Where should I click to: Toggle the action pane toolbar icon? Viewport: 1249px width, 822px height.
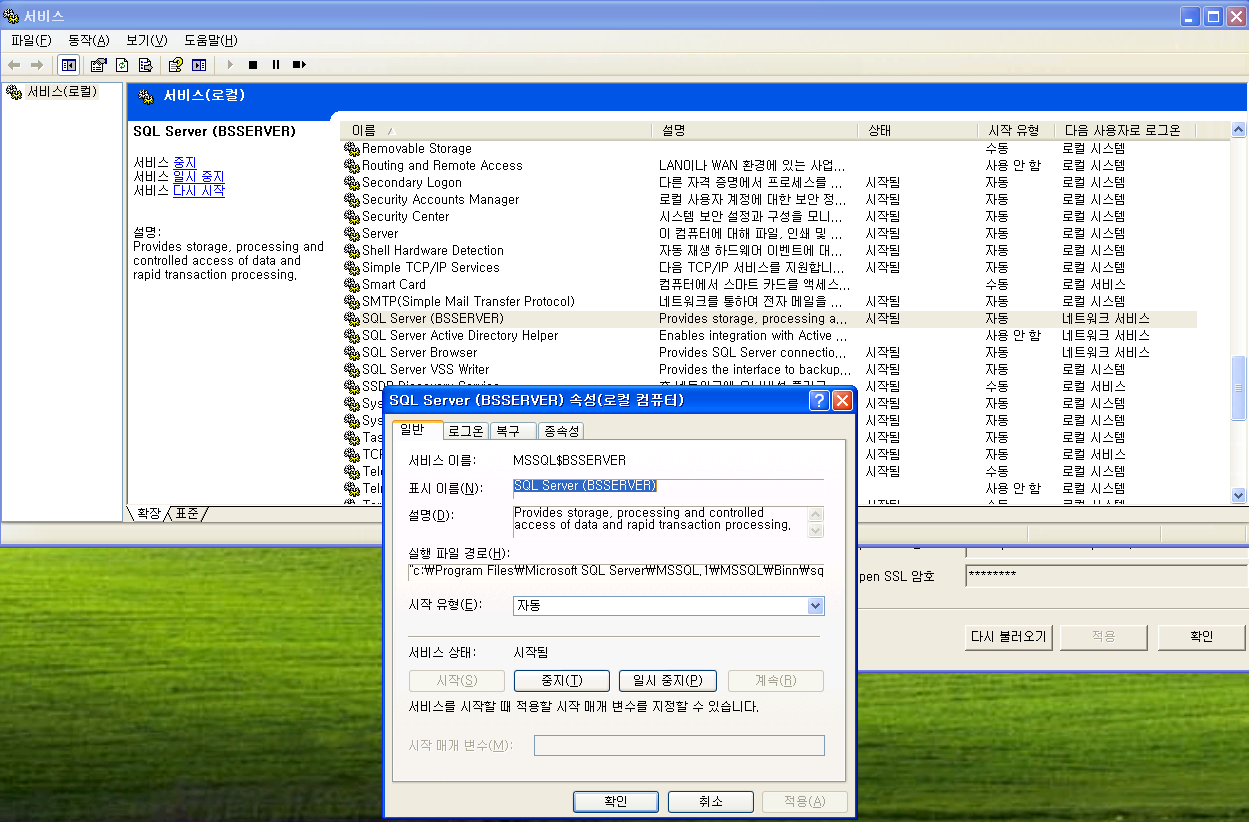pyautogui.click(x=199, y=65)
